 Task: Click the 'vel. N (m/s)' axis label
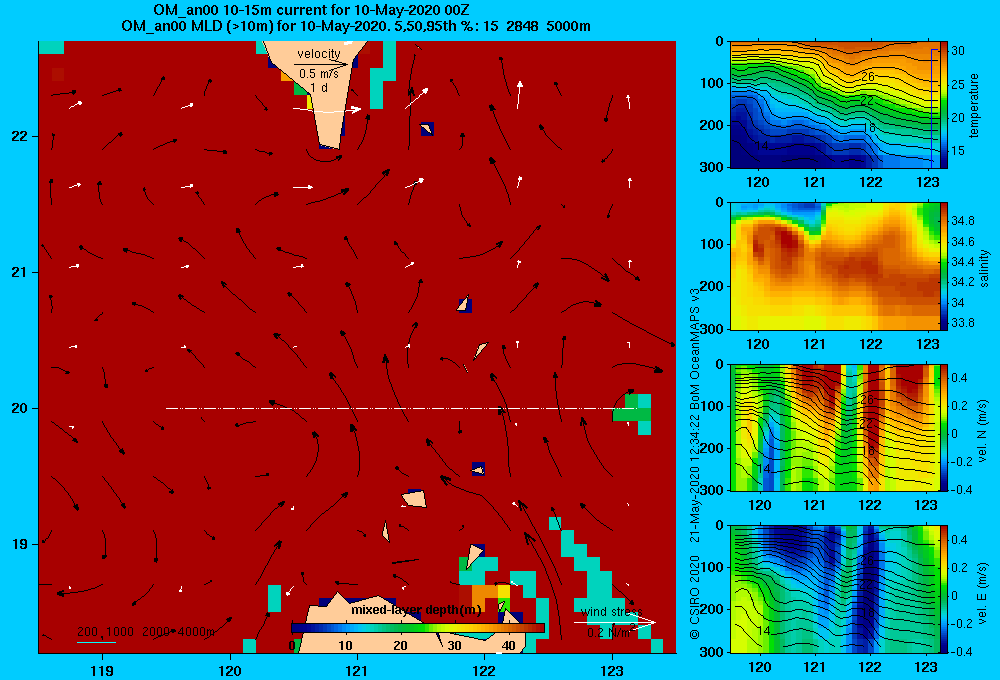[x=983, y=430]
